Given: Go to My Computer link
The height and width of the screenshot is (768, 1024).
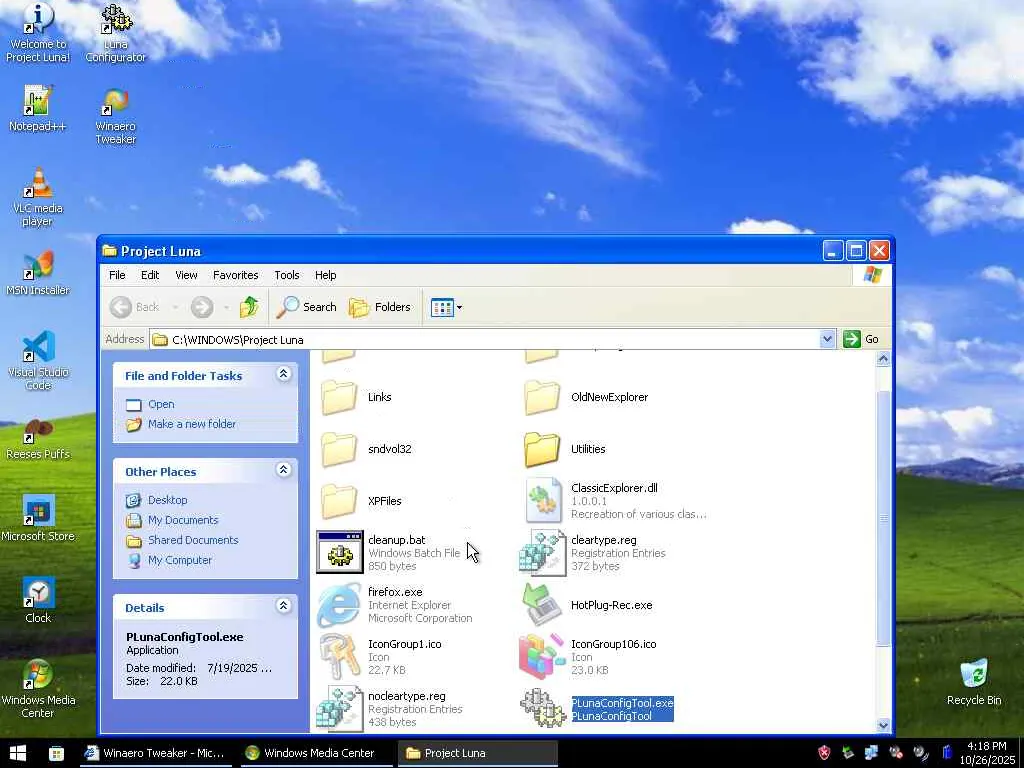Looking at the screenshot, I should point(169,560).
